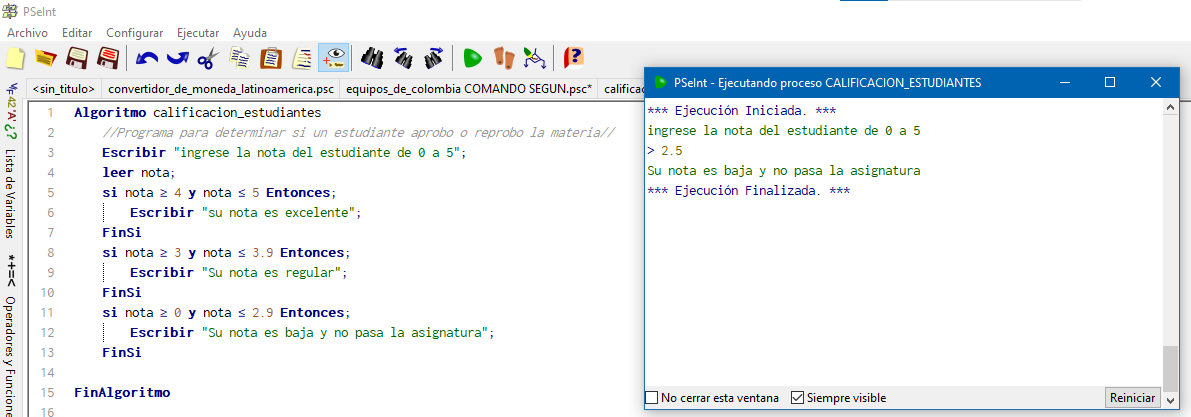
Task: Toggle the eye autocomplete helper button
Action: 333,57
